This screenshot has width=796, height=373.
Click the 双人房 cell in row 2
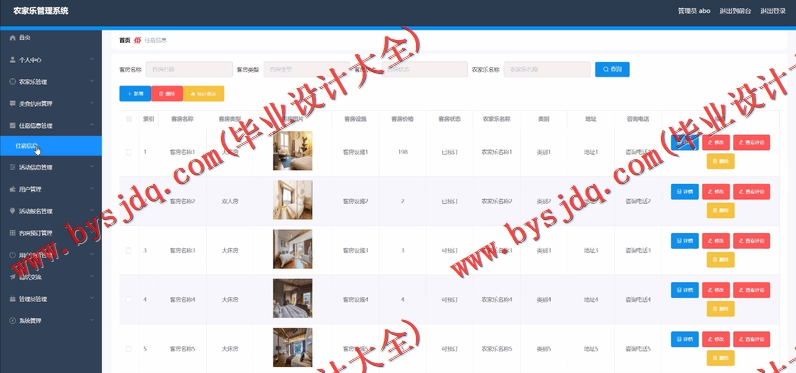tap(230, 201)
